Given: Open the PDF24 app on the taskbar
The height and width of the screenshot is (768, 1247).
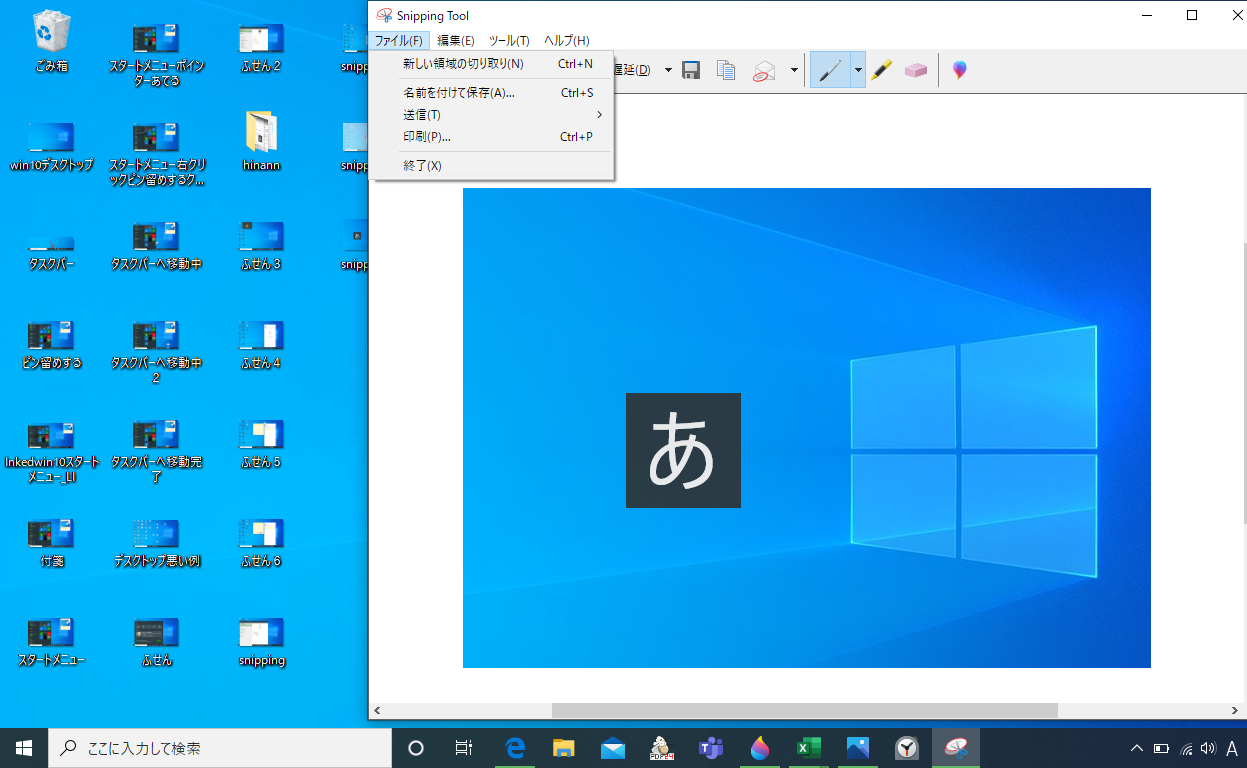Looking at the screenshot, I should pyautogui.click(x=660, y=748).
